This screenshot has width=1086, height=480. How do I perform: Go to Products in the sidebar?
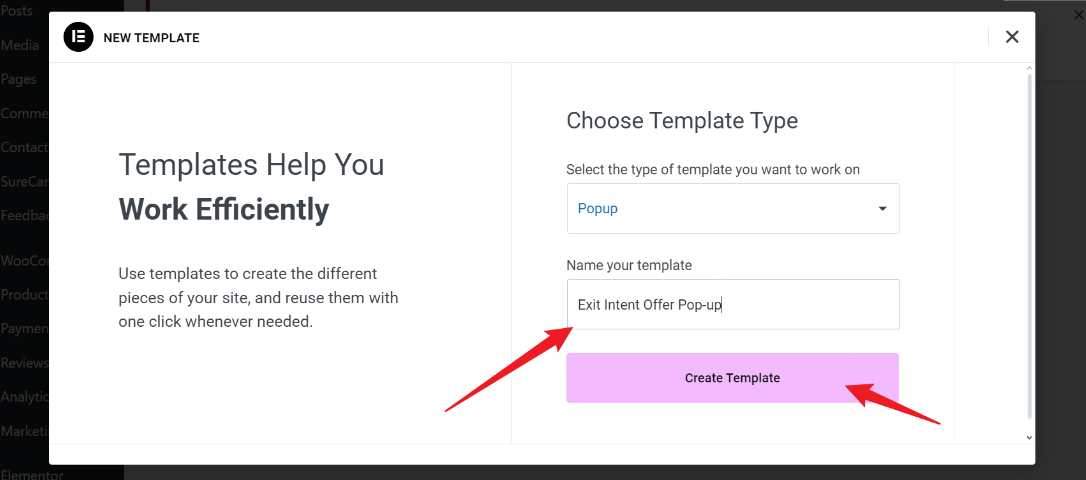[x=24, y=295]
